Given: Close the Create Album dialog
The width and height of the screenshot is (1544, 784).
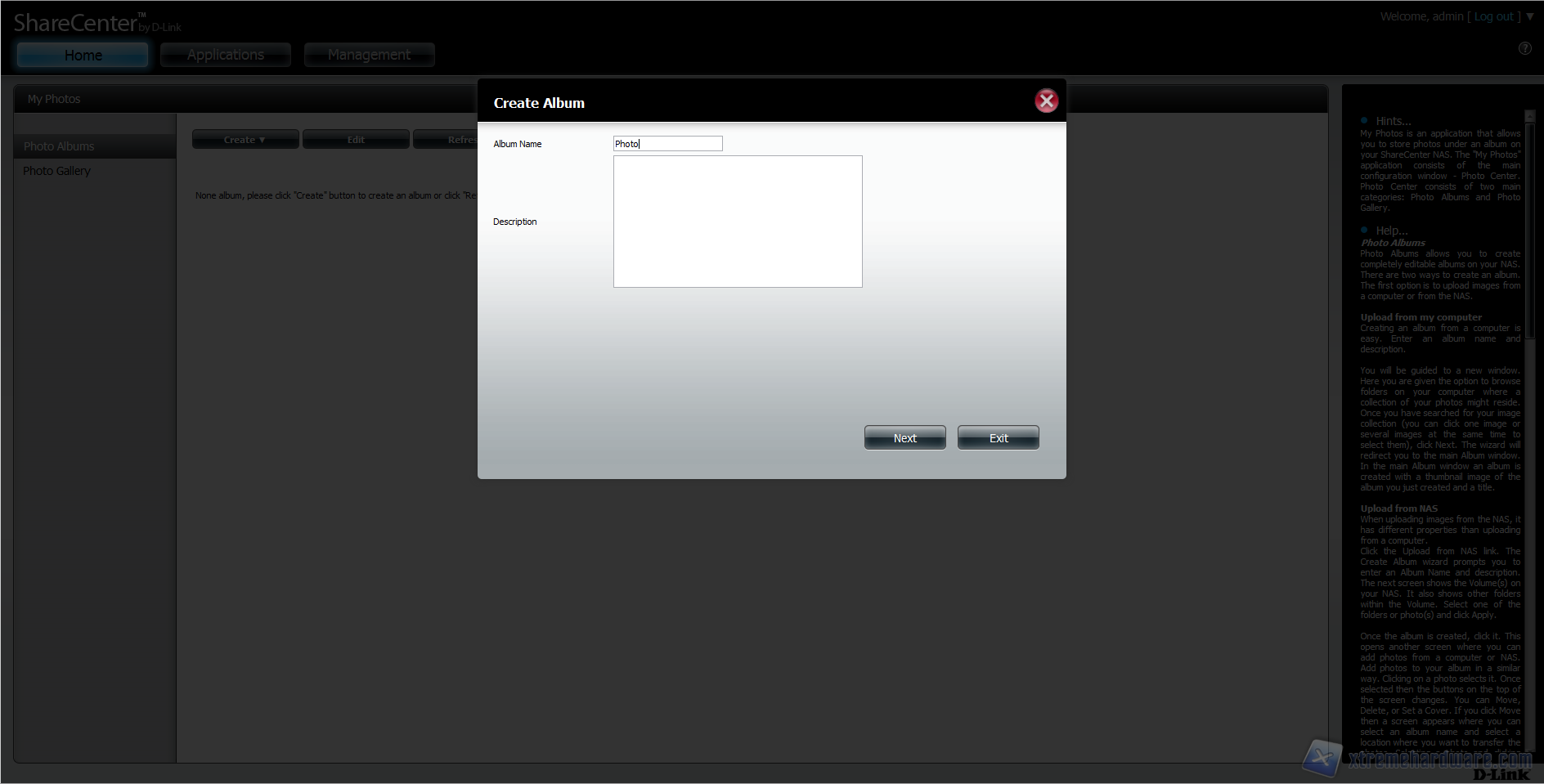Looking at the screenshot, I should 1046,101.
